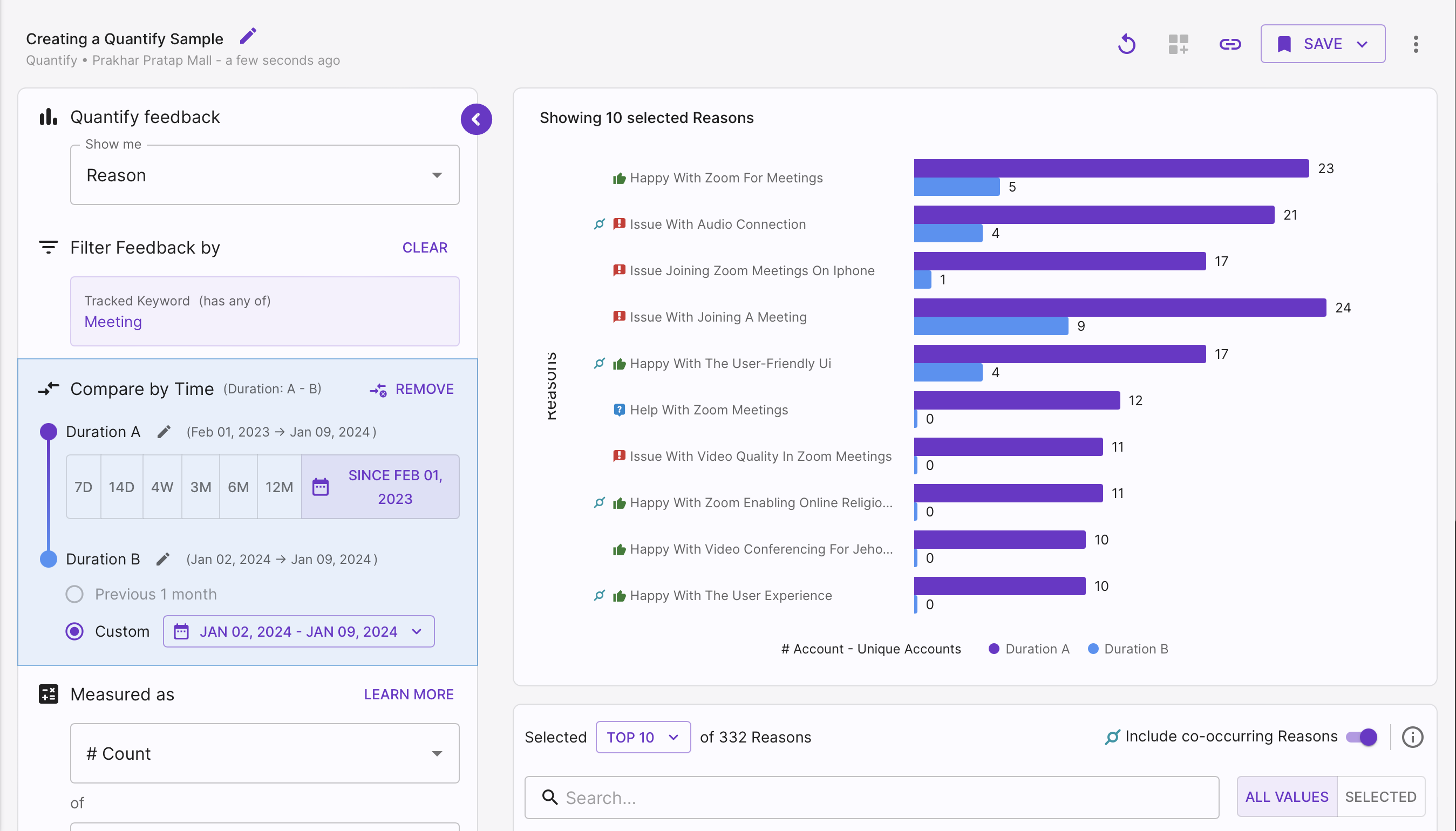1456x831 pixels.
Task: Expand the TOP 10 selection dropdown
Action: 643,737
